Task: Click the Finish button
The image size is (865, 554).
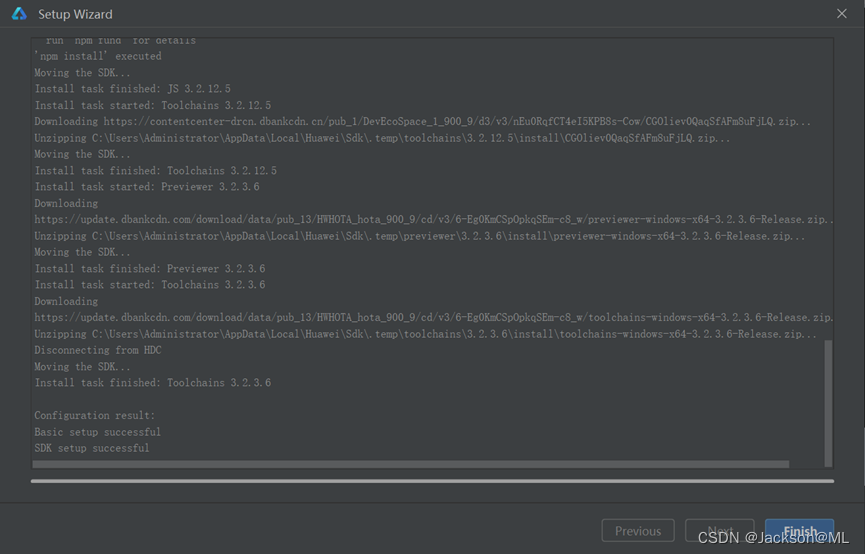Action: click(799, 530)
